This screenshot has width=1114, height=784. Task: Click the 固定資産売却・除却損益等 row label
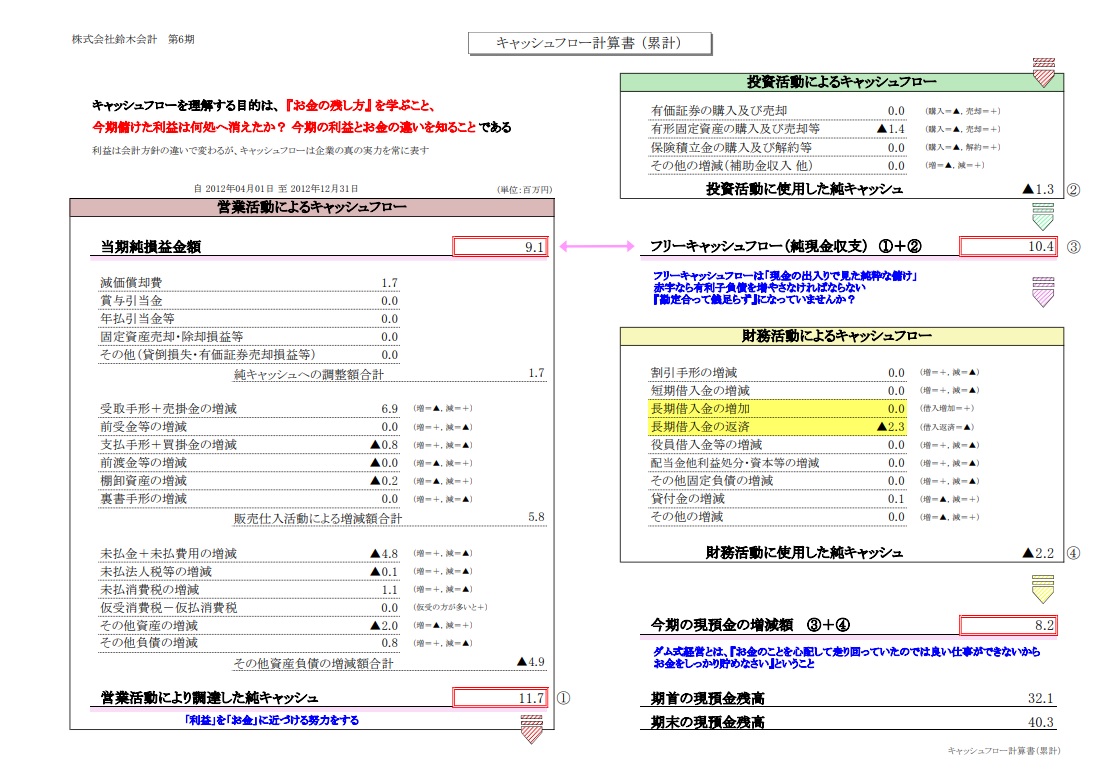point(171,337)
